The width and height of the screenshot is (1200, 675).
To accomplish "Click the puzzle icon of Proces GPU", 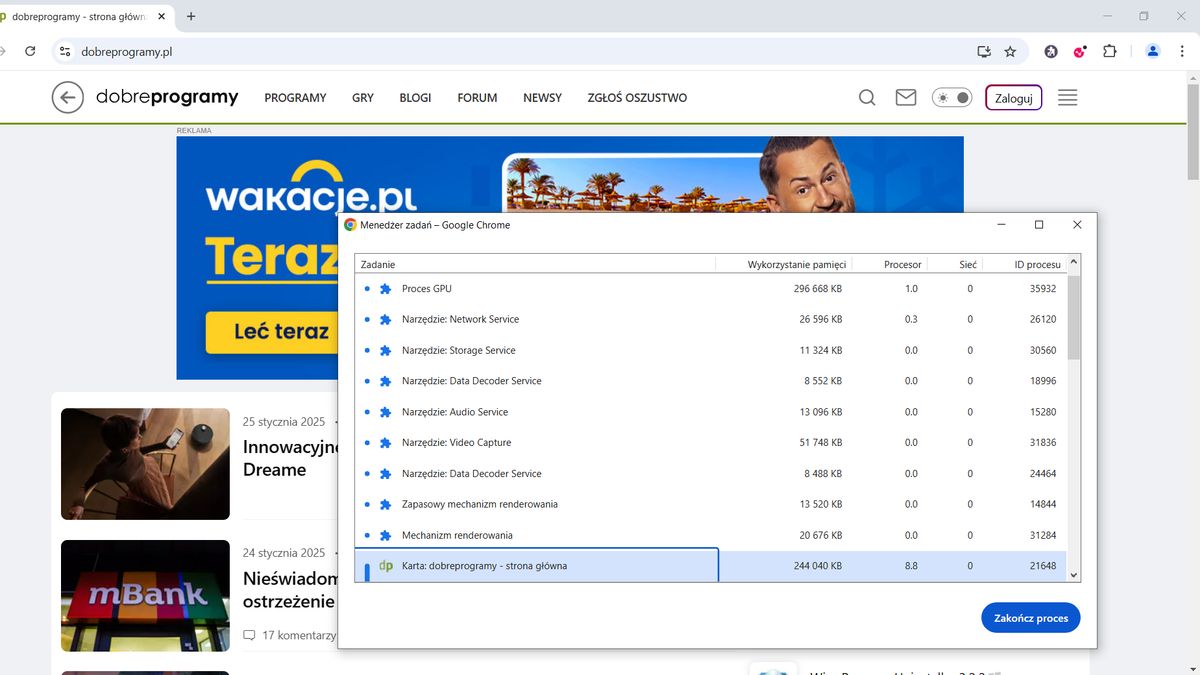I will click(x=385, y=289).
